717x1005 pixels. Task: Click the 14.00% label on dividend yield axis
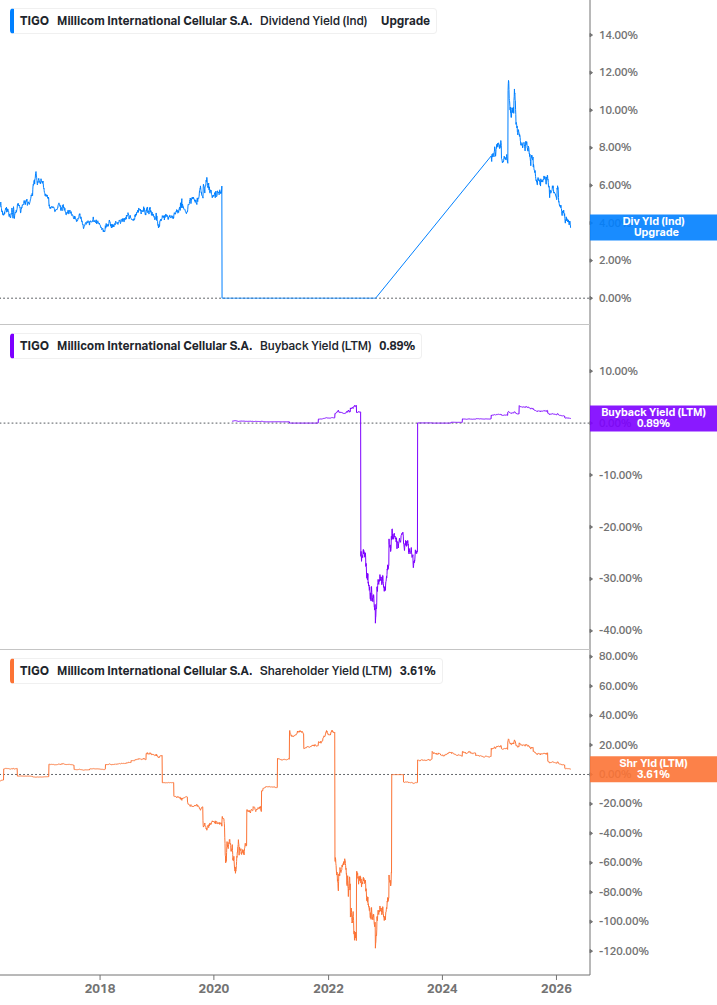pos(618,35)
